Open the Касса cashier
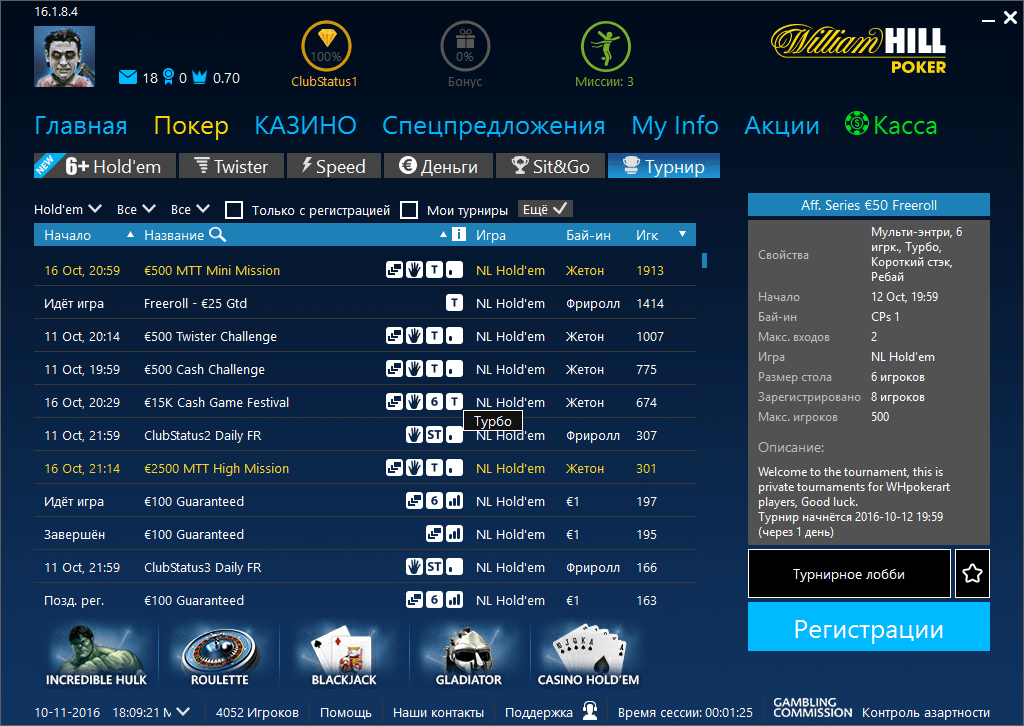 pyautogui.click(x=891, y=124)
